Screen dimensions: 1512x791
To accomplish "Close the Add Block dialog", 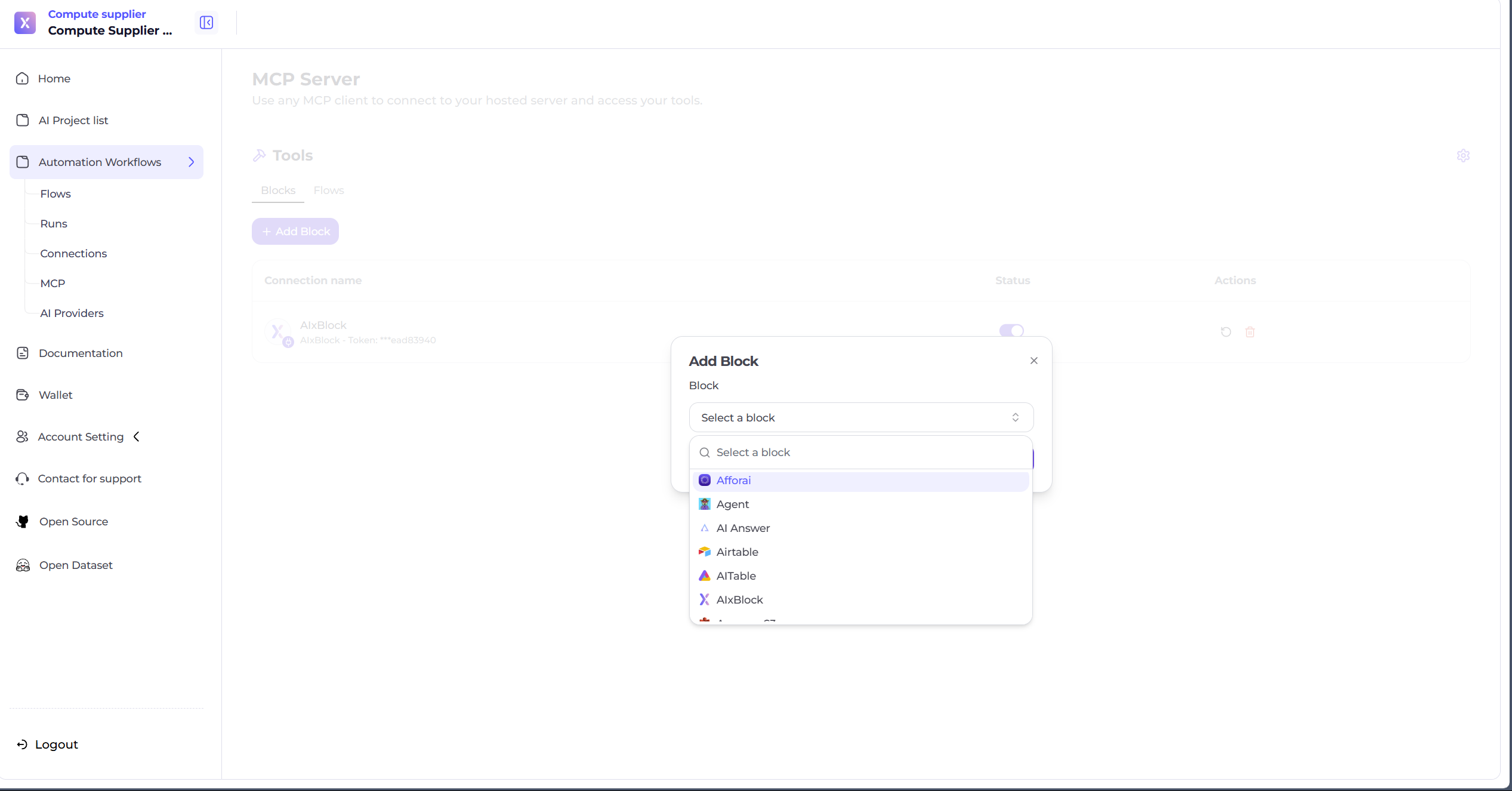I will tap(1034, 361).
